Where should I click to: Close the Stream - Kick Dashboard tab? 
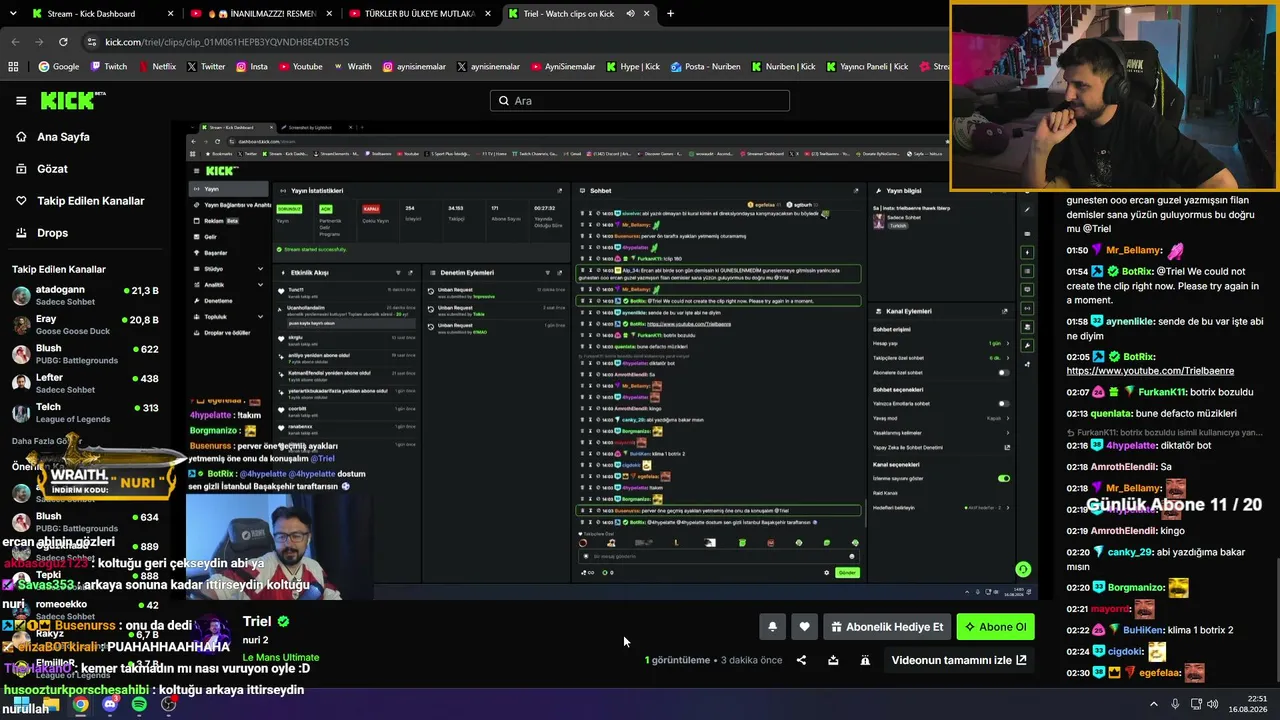(x=170, y=14)
